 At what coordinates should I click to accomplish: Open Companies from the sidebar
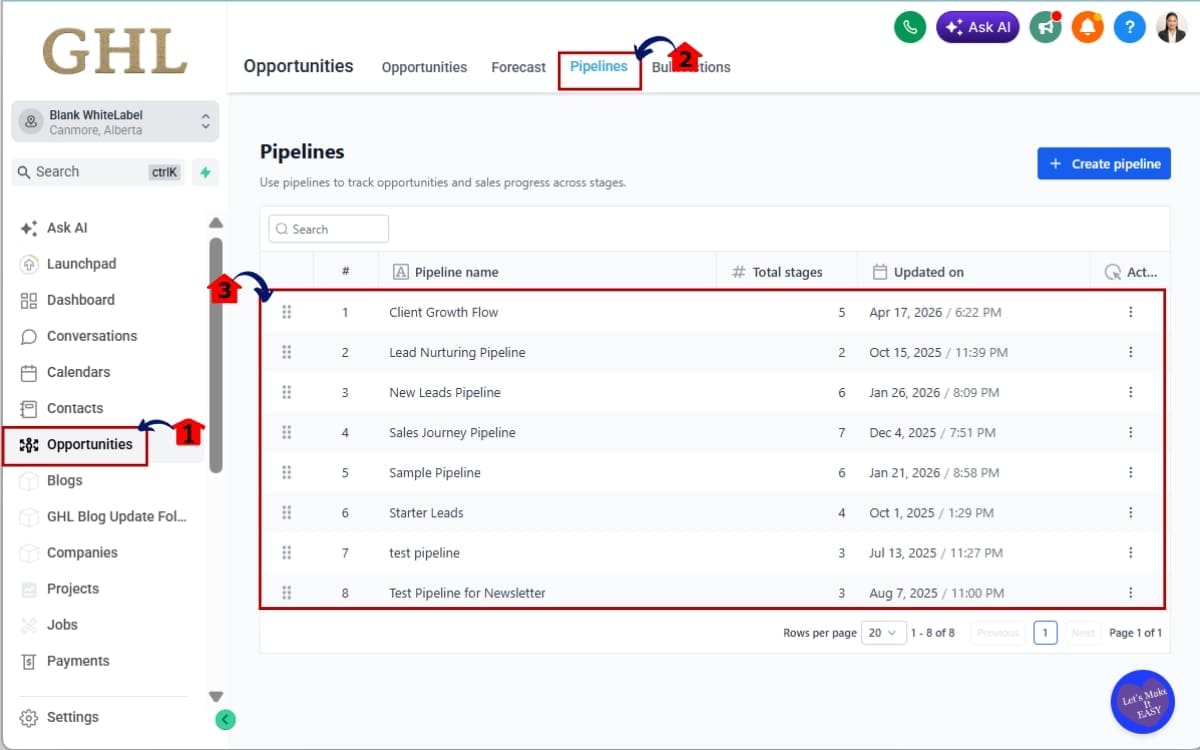pyautogui.click(x=82, y=552)
